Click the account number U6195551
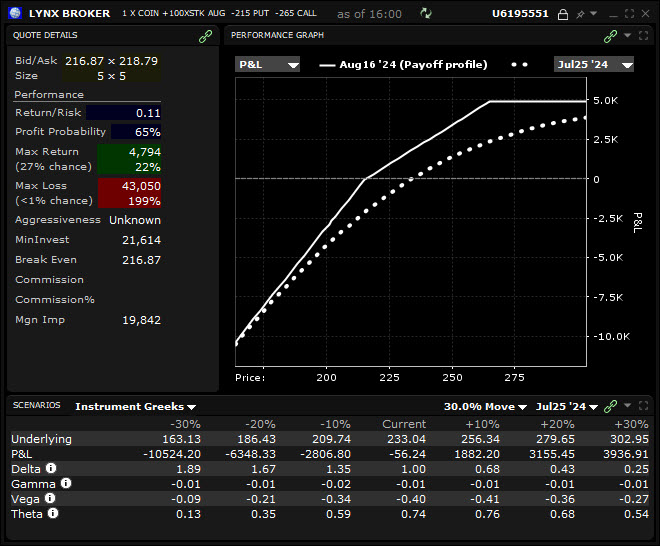The width and height of the screenshot is (660, 546). point(520,14)
